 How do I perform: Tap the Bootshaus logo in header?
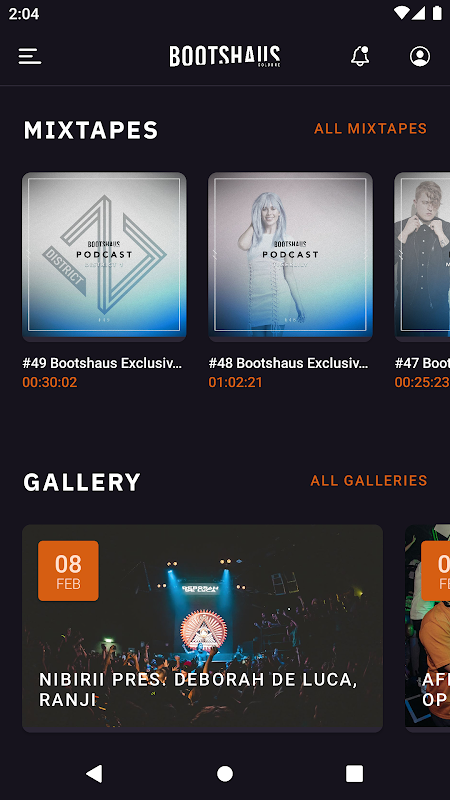tap(224, 56)
